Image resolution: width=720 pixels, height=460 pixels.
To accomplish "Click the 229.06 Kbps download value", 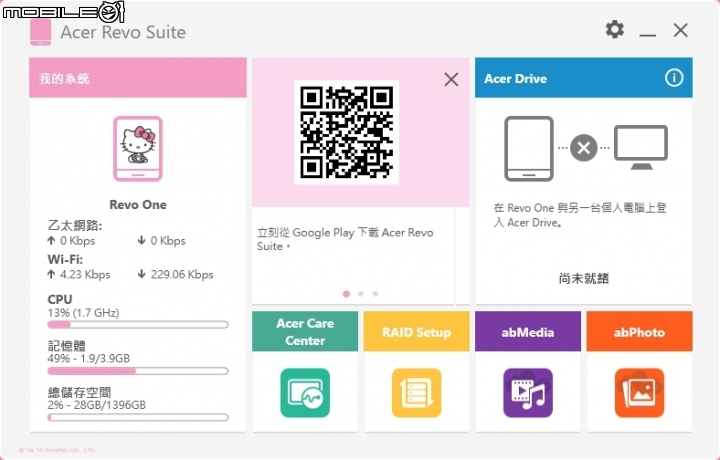I will 182,275.
